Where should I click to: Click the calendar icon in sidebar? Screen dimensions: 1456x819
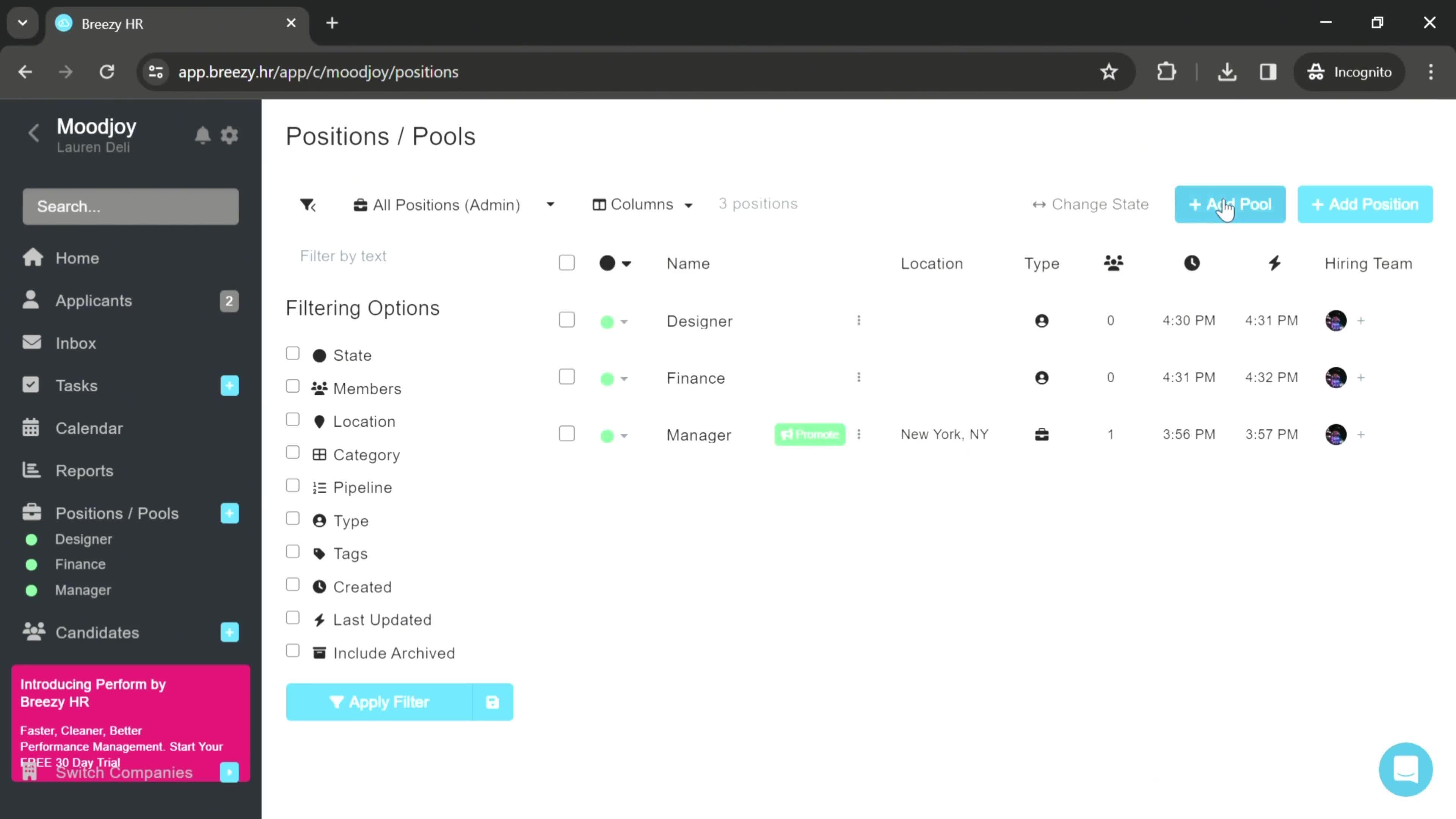(x=31, y=428)
